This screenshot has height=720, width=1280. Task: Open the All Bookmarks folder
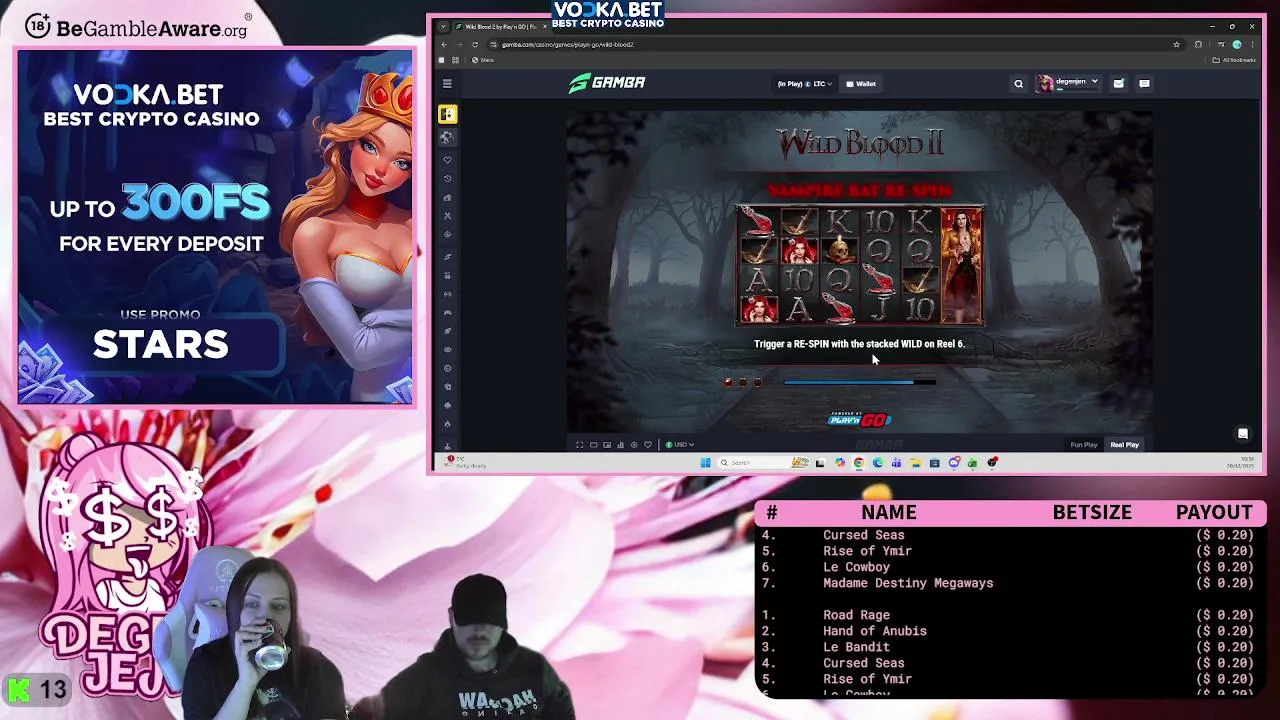[1234, 60]
